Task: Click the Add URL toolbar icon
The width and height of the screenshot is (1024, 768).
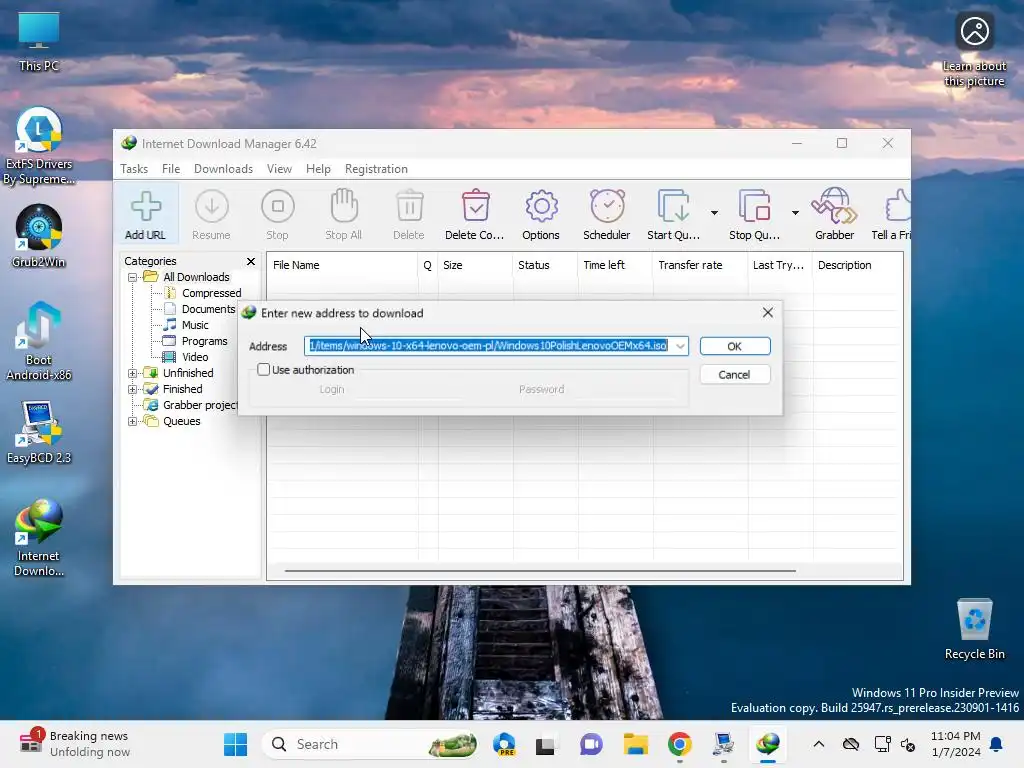Action: coord(146,214)
